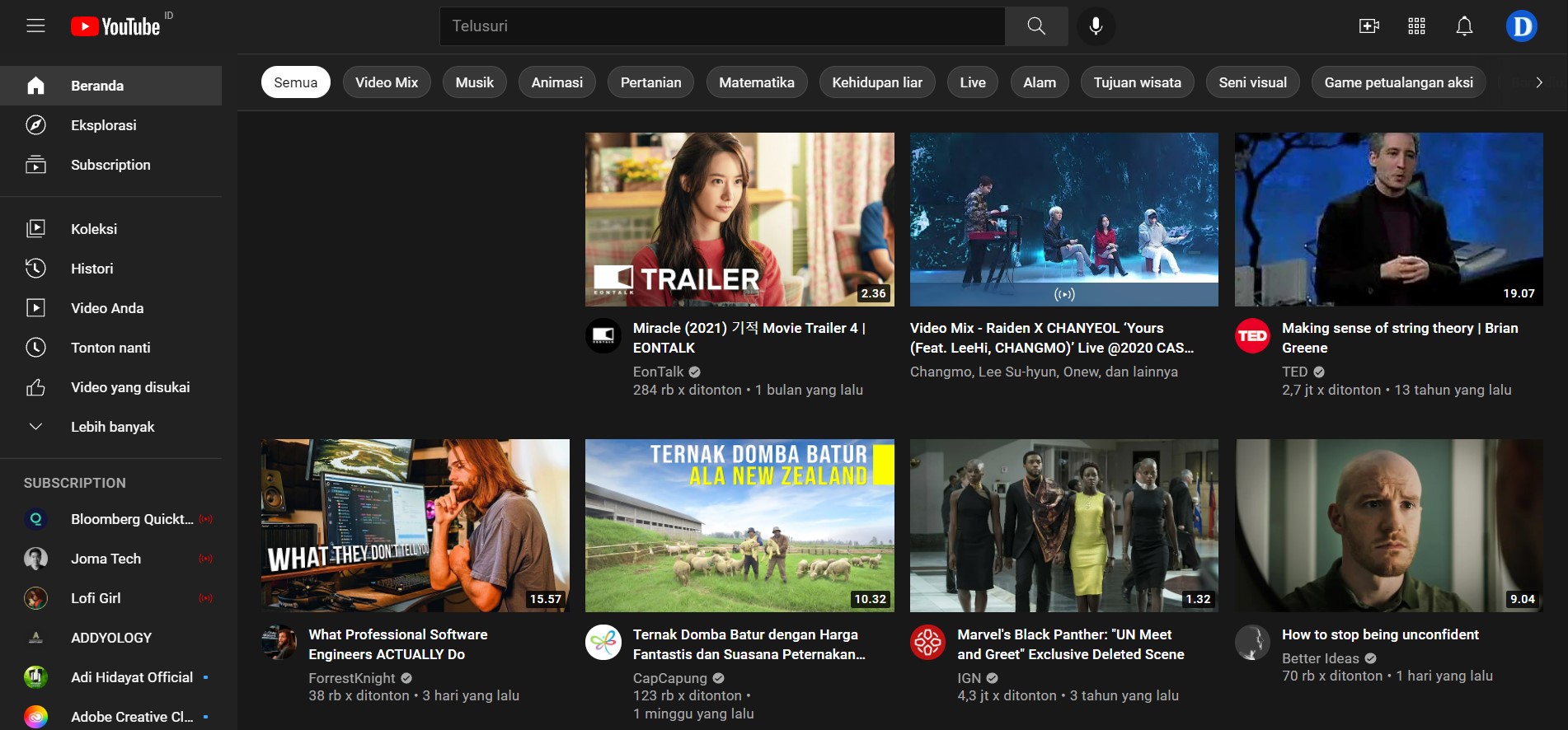Screen dimensions: 1568x730
Task: Open the hamburger guide menu
Action: point(35,26)
